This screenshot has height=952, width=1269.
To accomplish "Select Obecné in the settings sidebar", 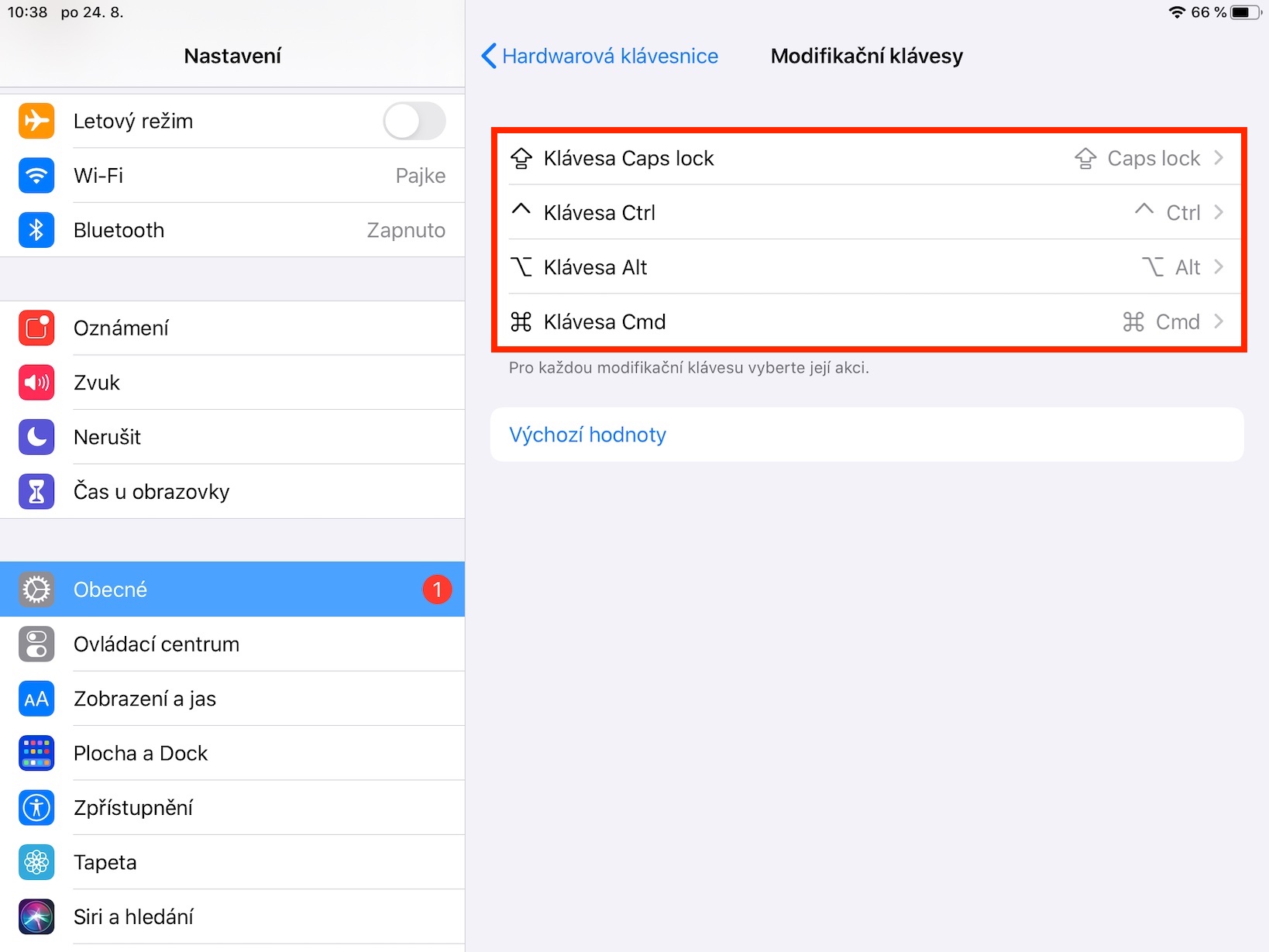I will (x=232, y=589).
